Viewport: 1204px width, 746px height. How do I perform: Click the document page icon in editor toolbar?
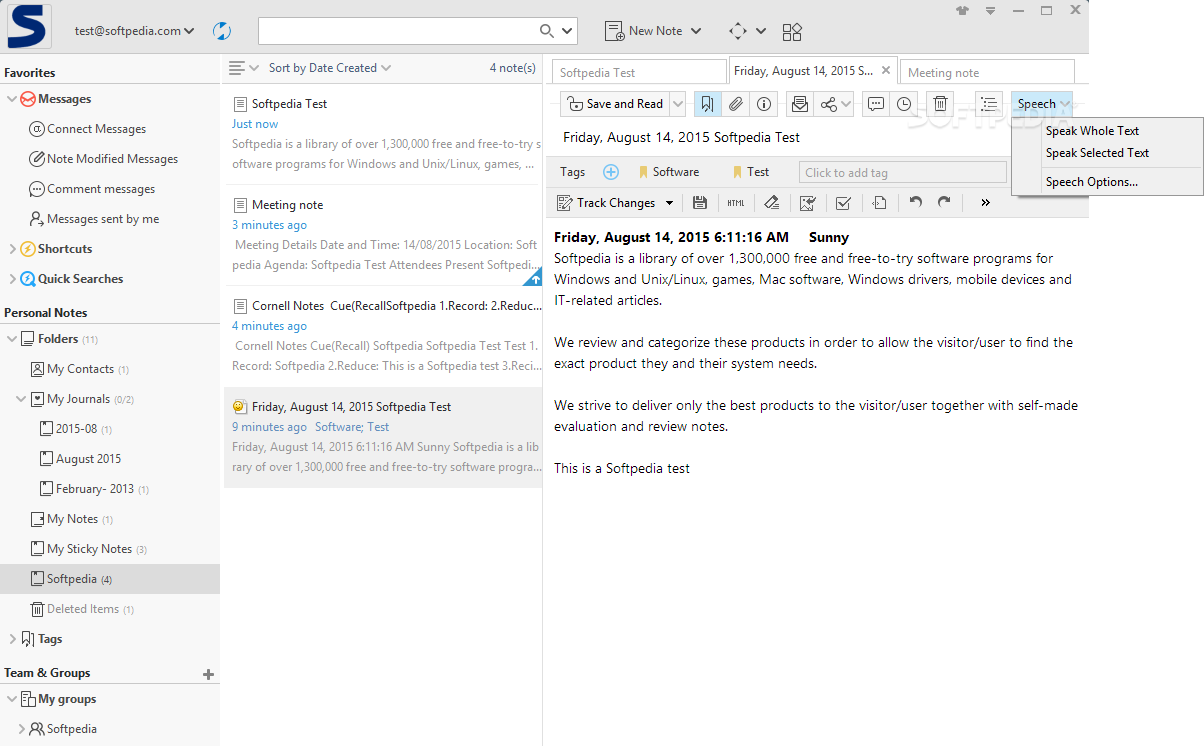879,203
